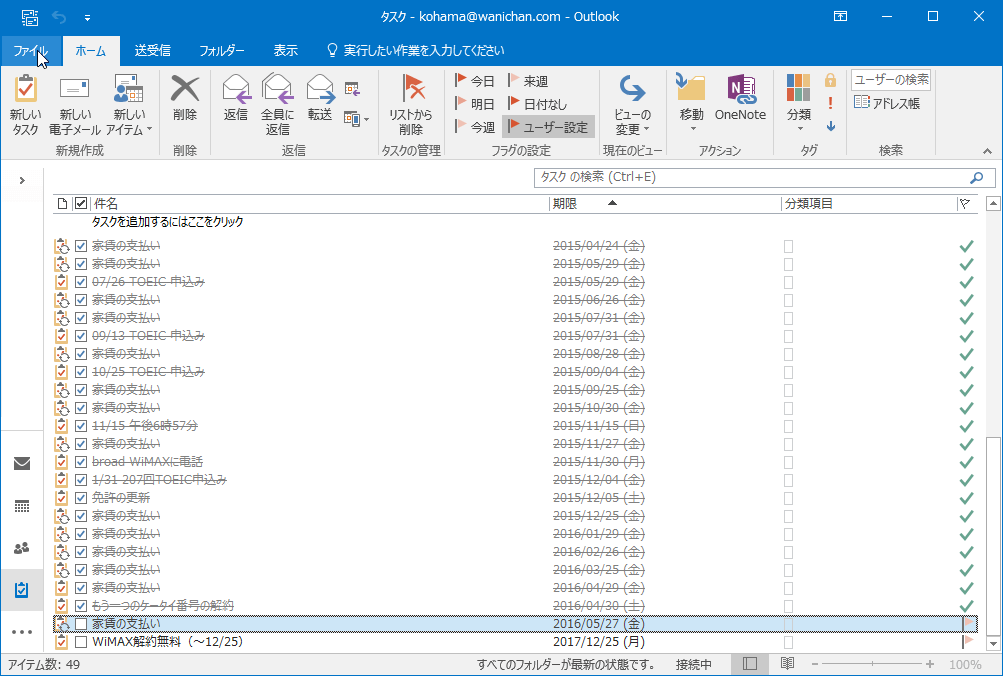Open the other reply actions dropdown

tap(356, 118)
